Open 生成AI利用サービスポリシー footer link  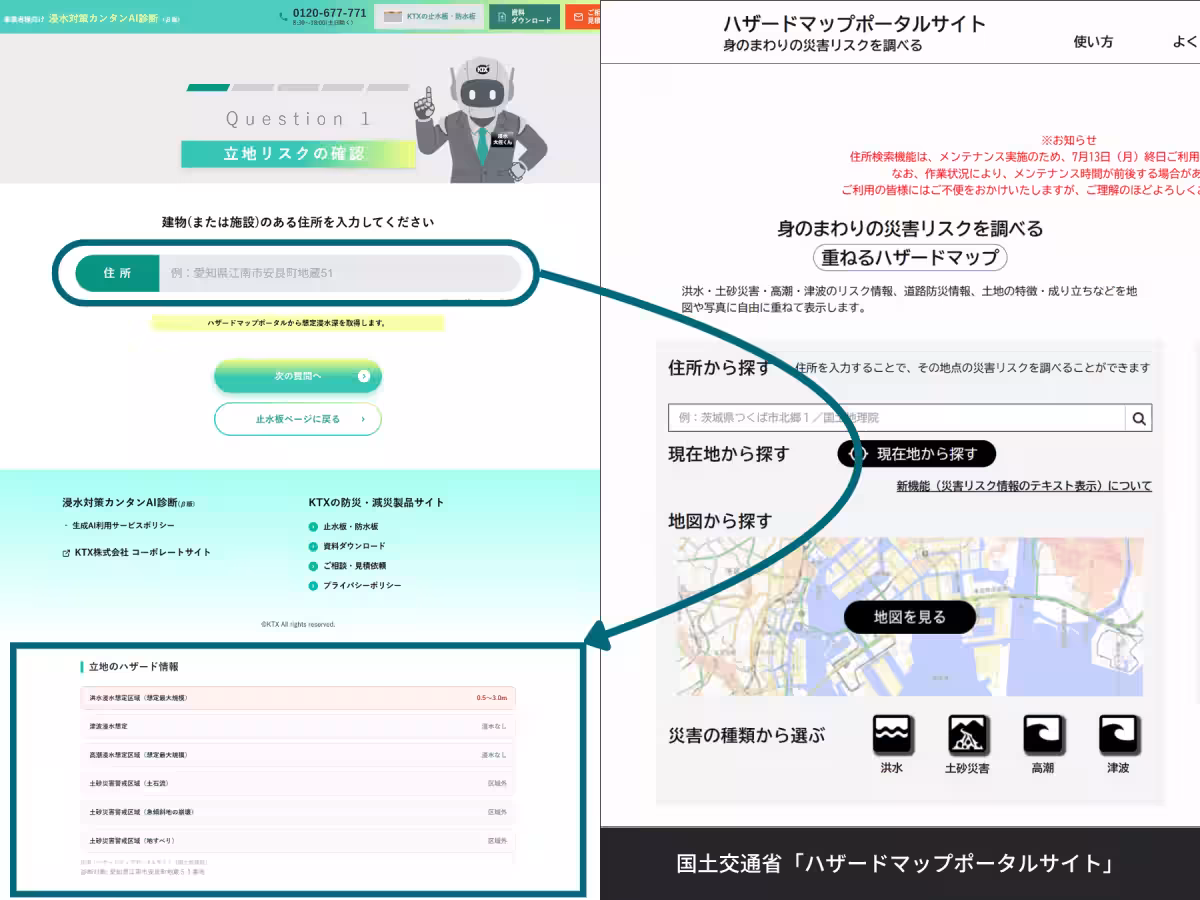point(123,525)
